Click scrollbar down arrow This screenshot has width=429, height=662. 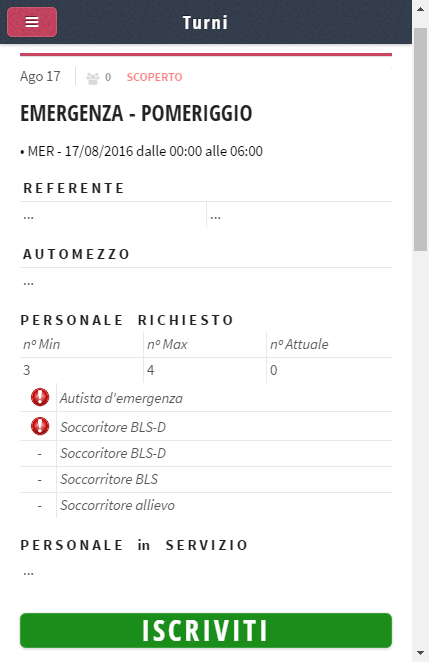(421, 653)
